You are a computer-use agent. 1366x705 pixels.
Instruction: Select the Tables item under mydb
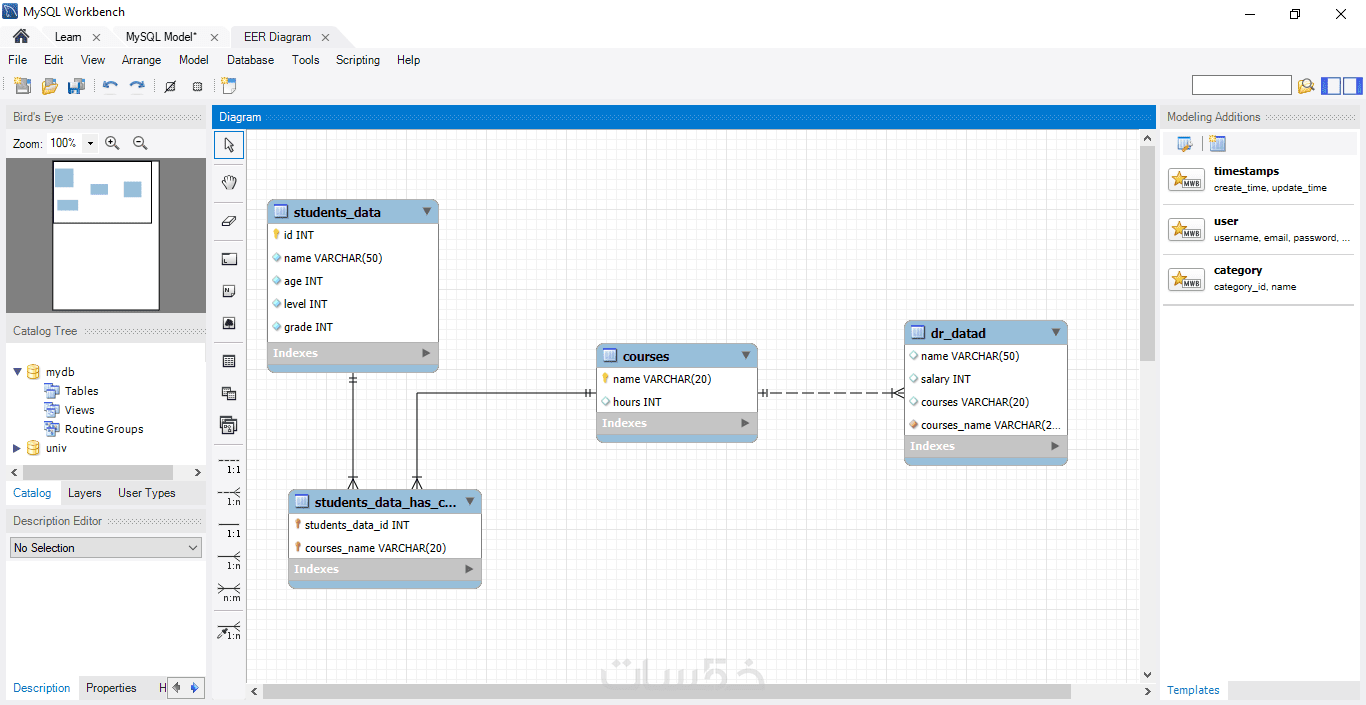click(x=82, y=391)
